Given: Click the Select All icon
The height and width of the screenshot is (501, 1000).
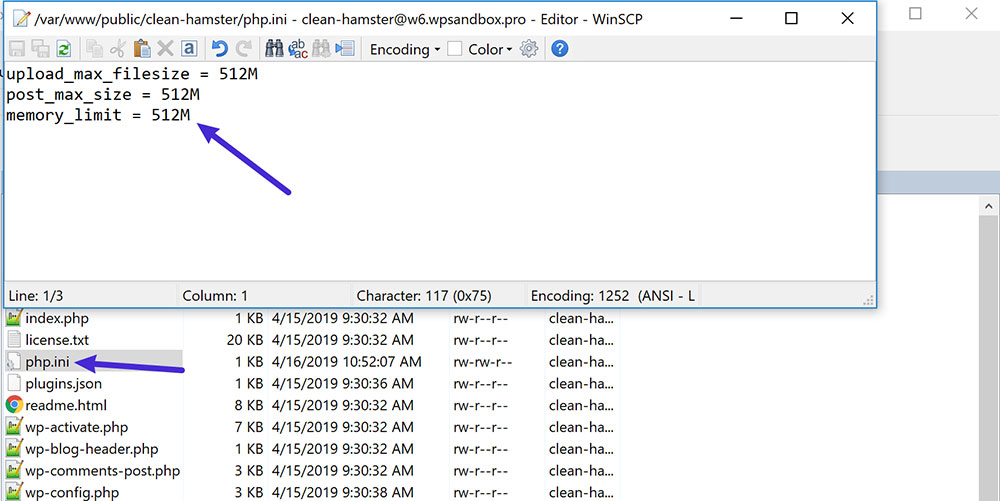Looking at the screenshot, I should pos(188,49).
